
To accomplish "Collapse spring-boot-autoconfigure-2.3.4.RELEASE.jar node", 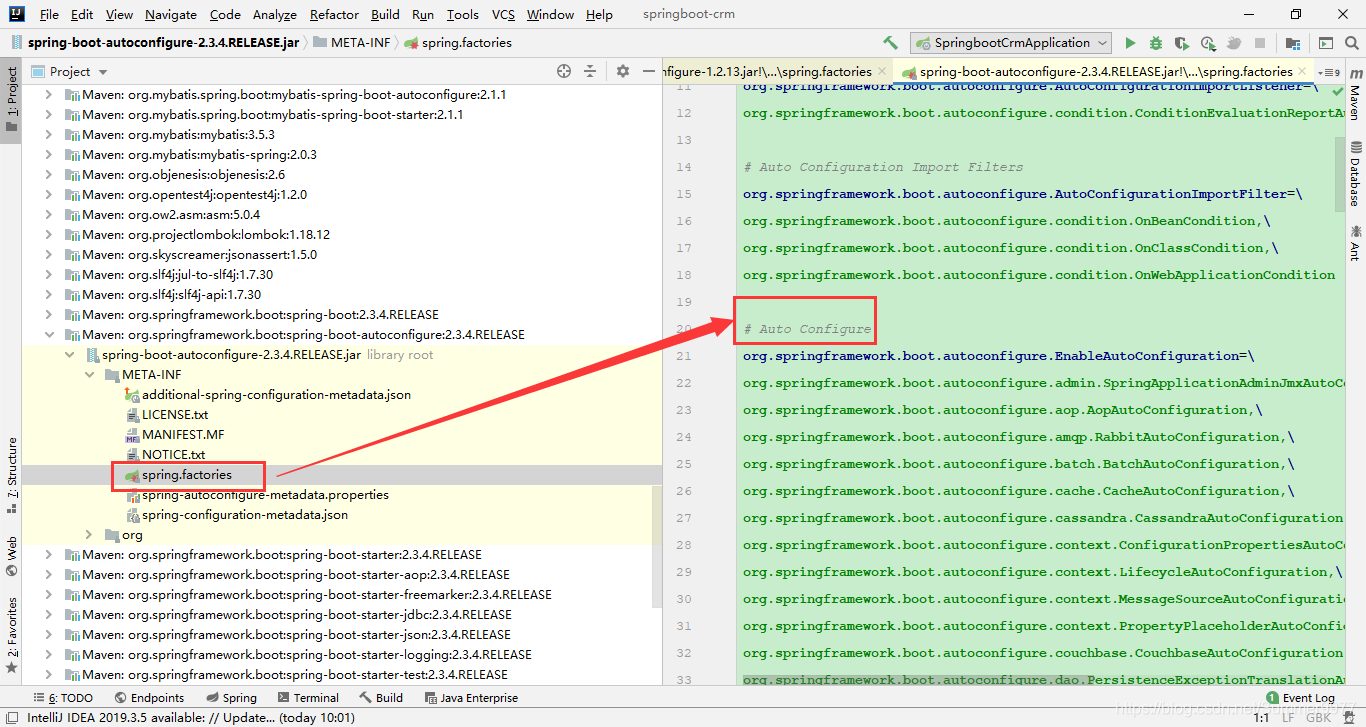I will tap(69, 355).
